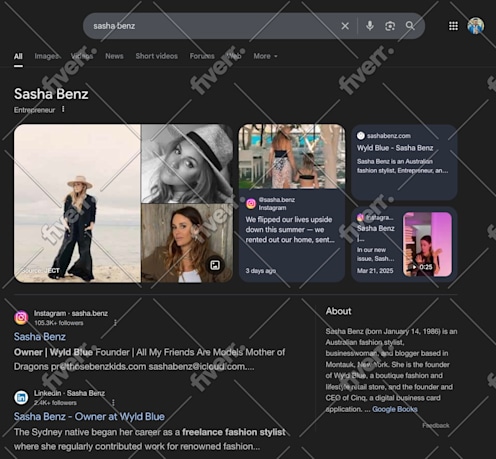Click the Instagram logo on @sasha.benz card
Image resolution: width=496 pixels, height=459 pixels.
pos(251,203)
